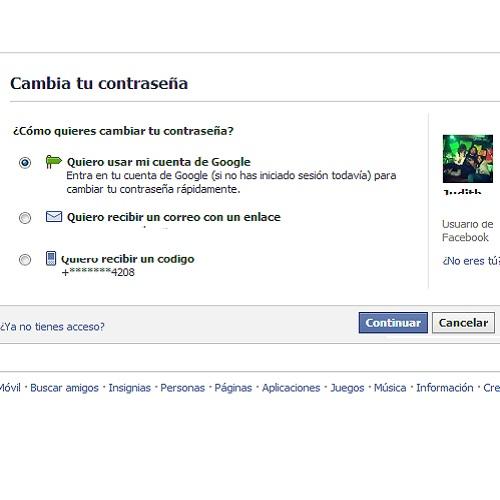Open the Información footer link
Image resolution: width=500 pixels, height=500 pixels.
point(445,388)
